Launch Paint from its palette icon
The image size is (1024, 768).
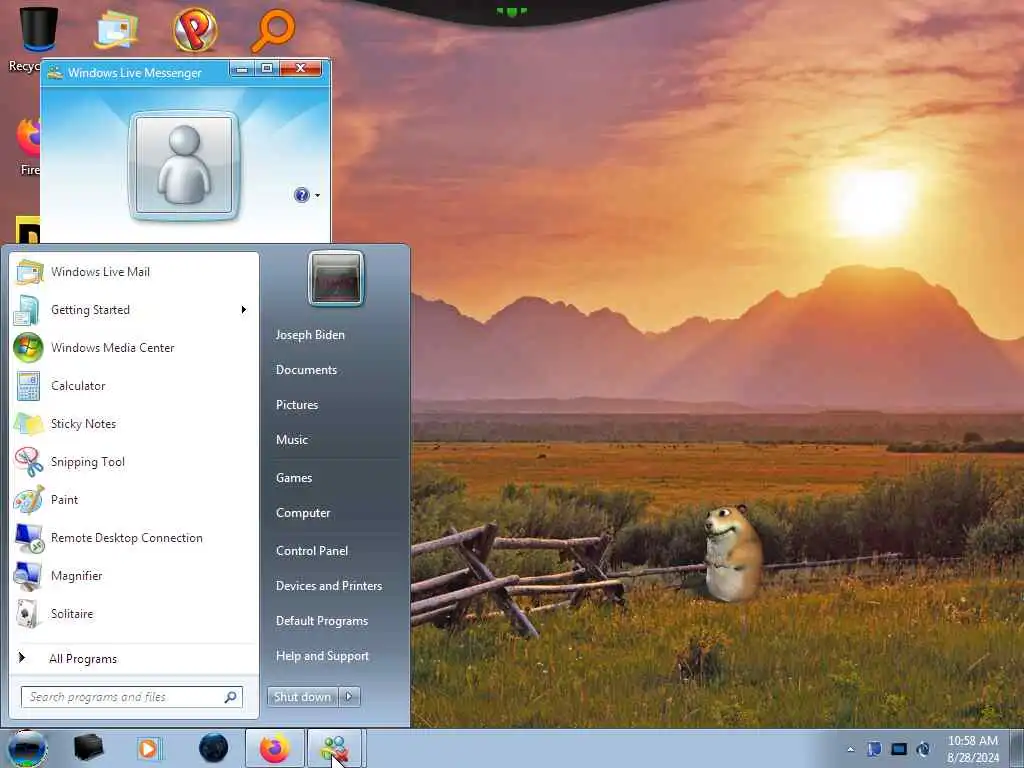click(29, 500)
